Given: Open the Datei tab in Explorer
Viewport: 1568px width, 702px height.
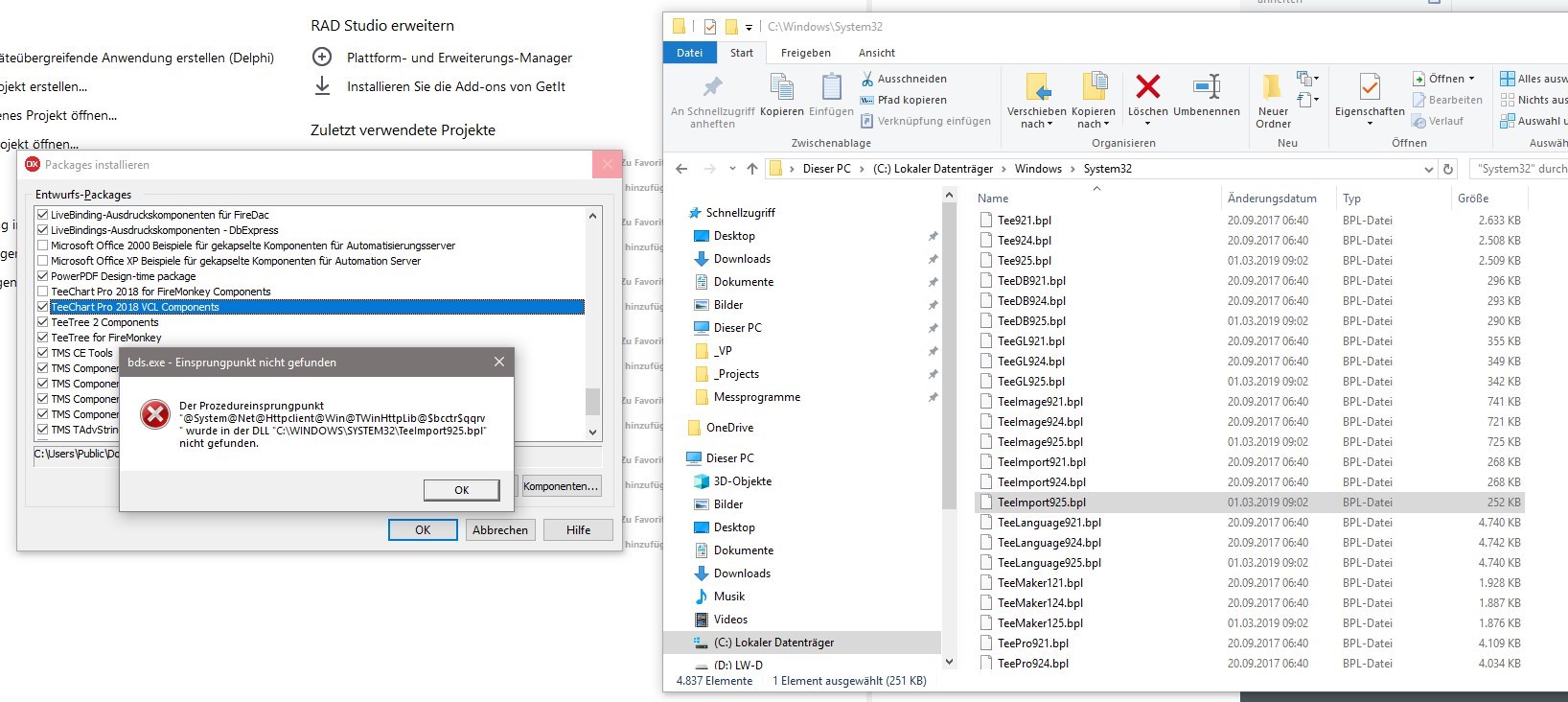Looking at the screenshot, I should pos(689,53).
